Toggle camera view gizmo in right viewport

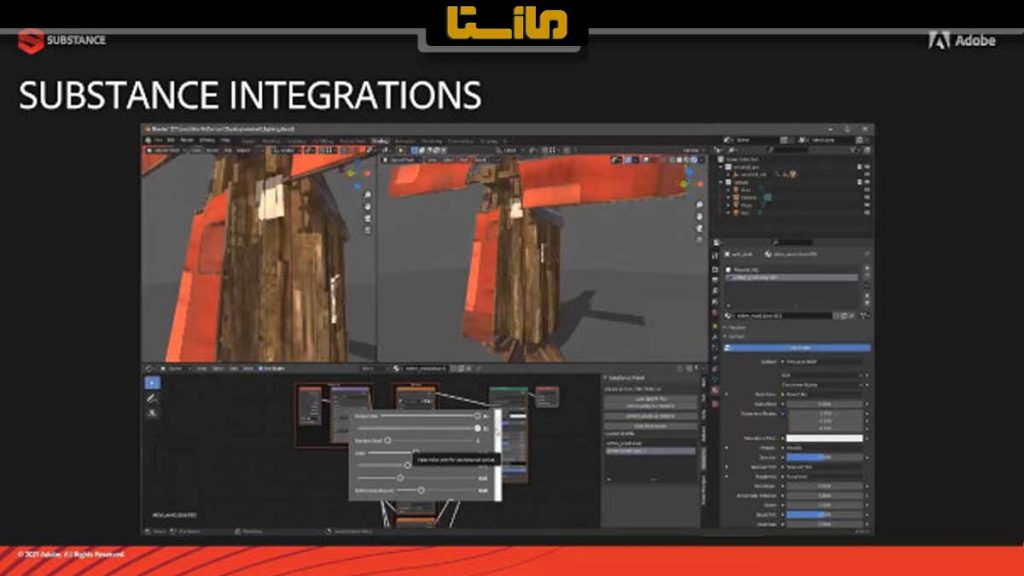[699, 229]
